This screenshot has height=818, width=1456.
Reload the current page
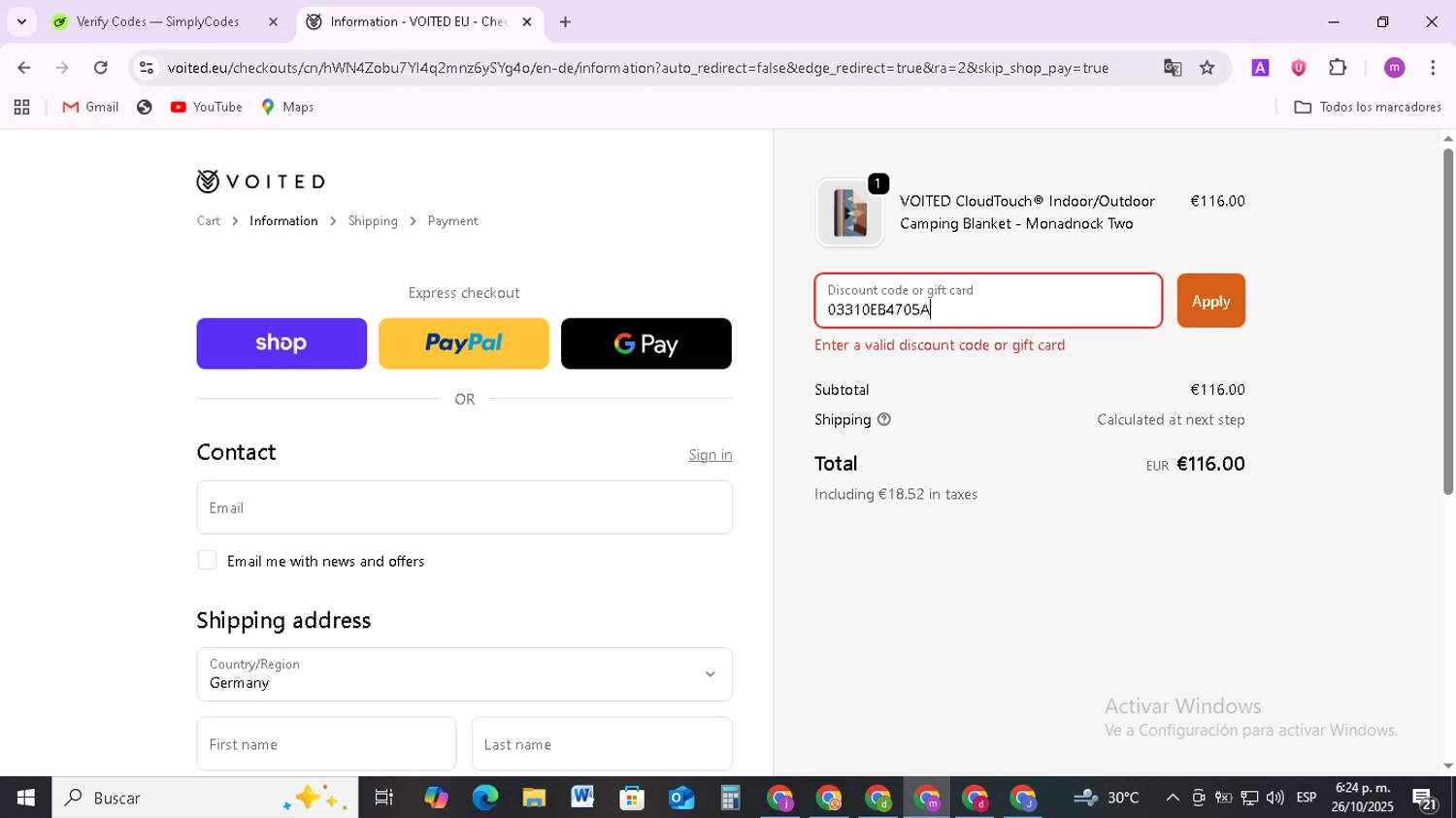click(x=101, y=68)
